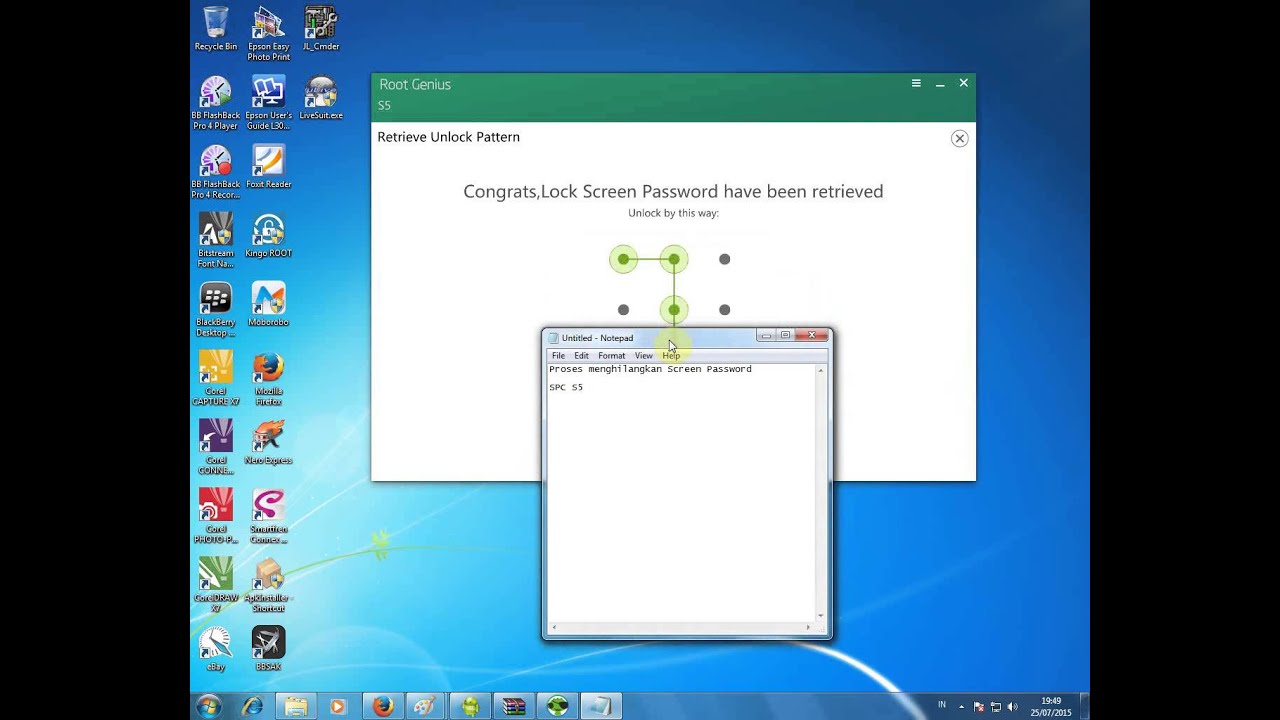Viewport: 1280px width, 720px height.
Task: Open Corel PHOTO-PAINT desktop shortcut
Action: pos(216,517)
